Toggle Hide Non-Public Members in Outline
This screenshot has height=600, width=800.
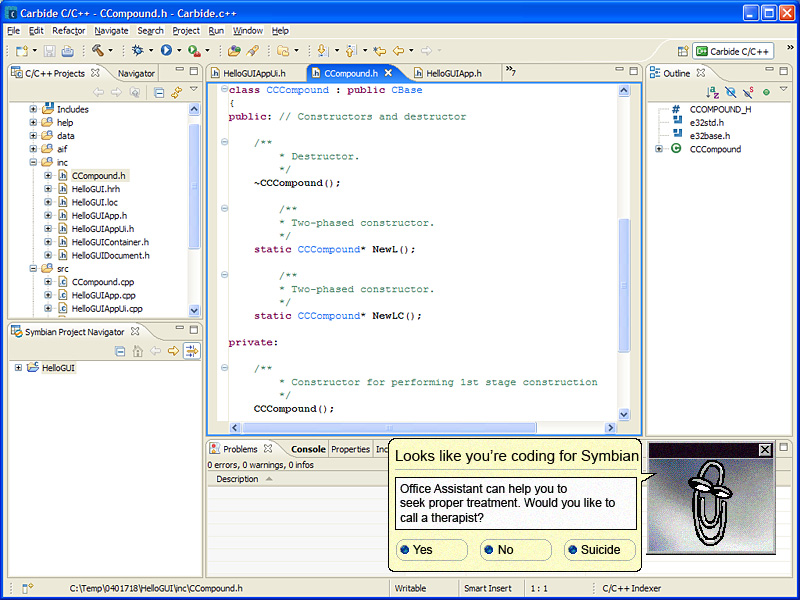tap(766, 92)
